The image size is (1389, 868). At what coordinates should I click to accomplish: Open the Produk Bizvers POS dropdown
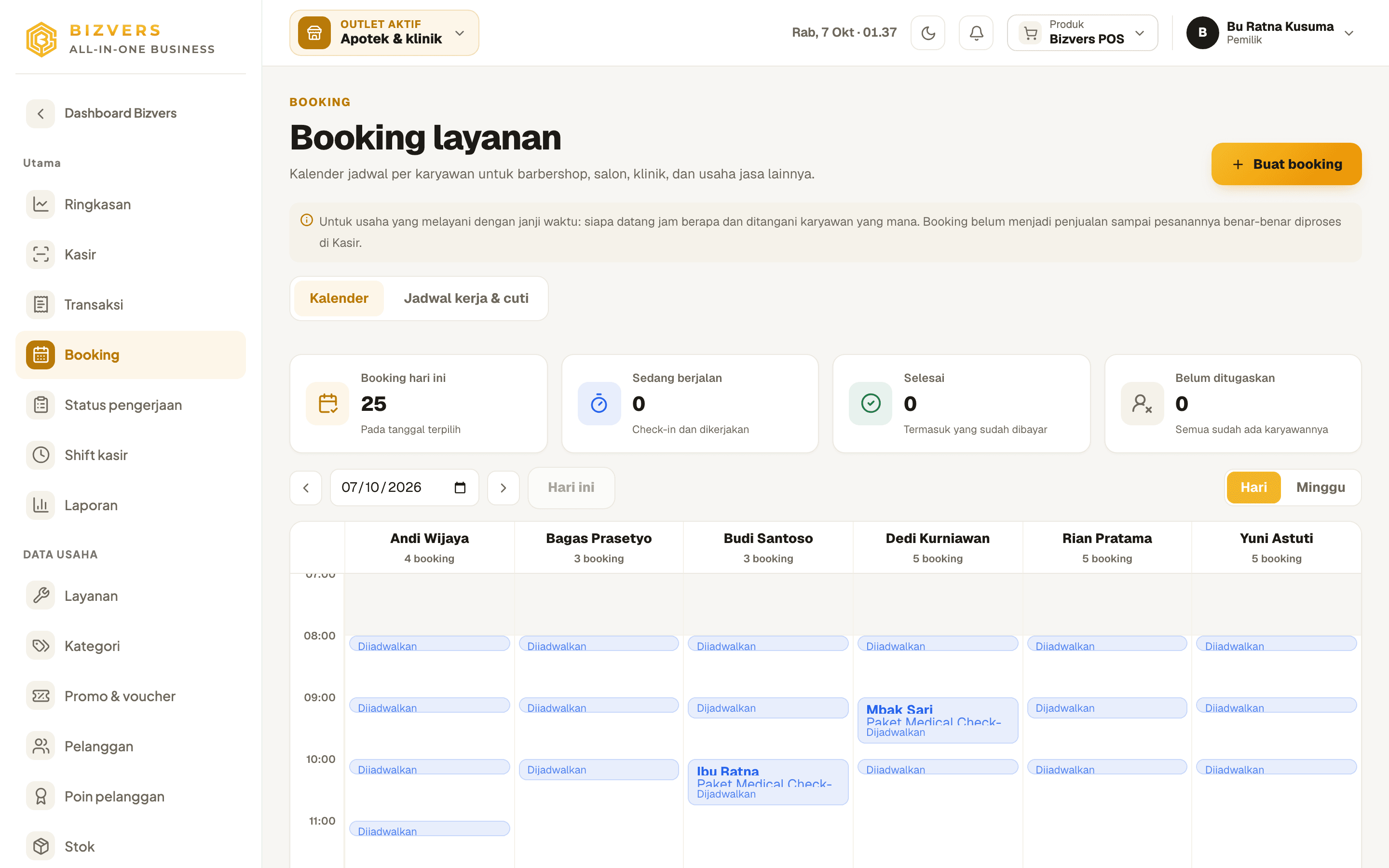click(x=1082, y=33)
